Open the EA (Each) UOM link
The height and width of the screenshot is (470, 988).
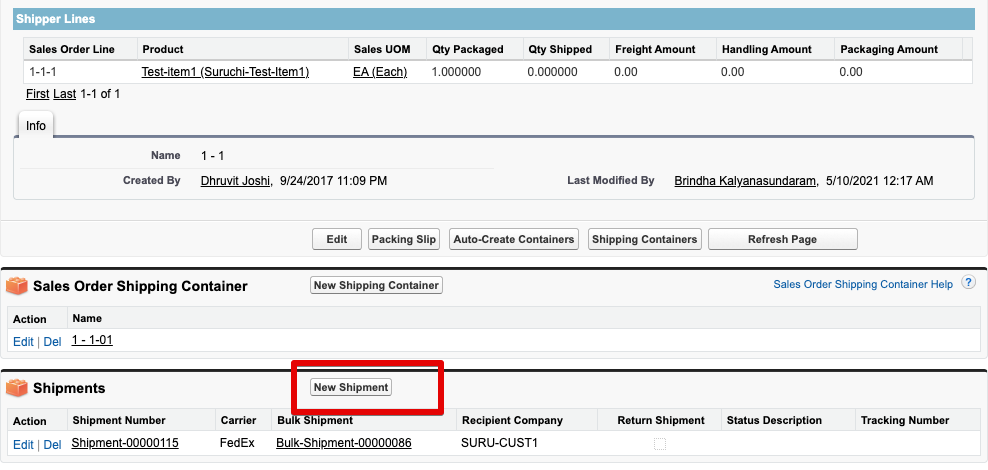(380, 72)
